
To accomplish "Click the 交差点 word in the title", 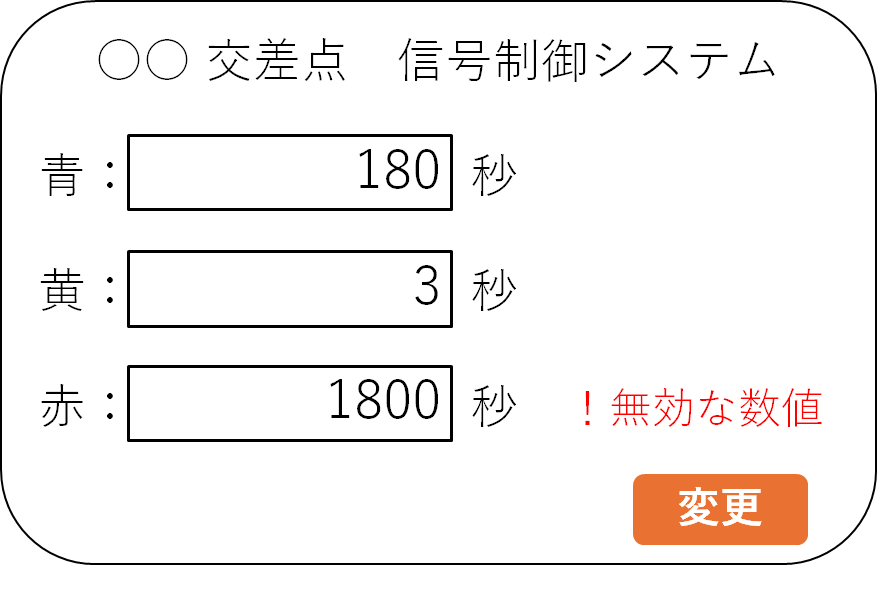I will [276, 62].
